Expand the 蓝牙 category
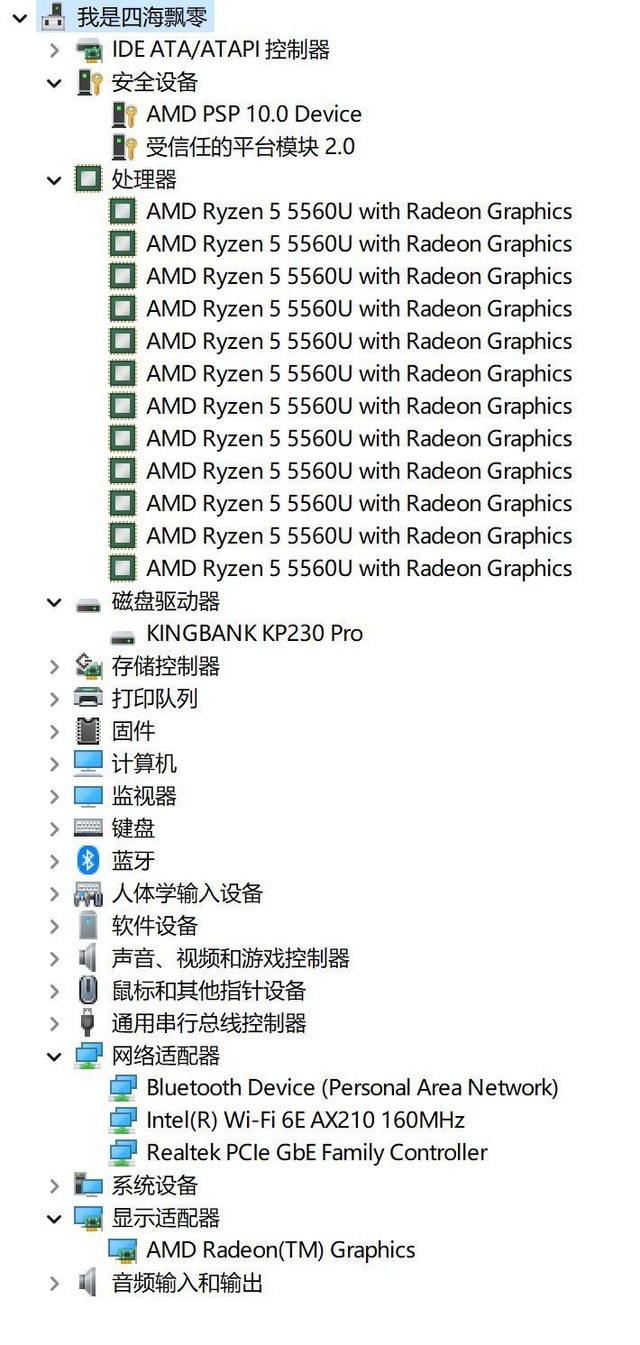 (x=54, y=861)
